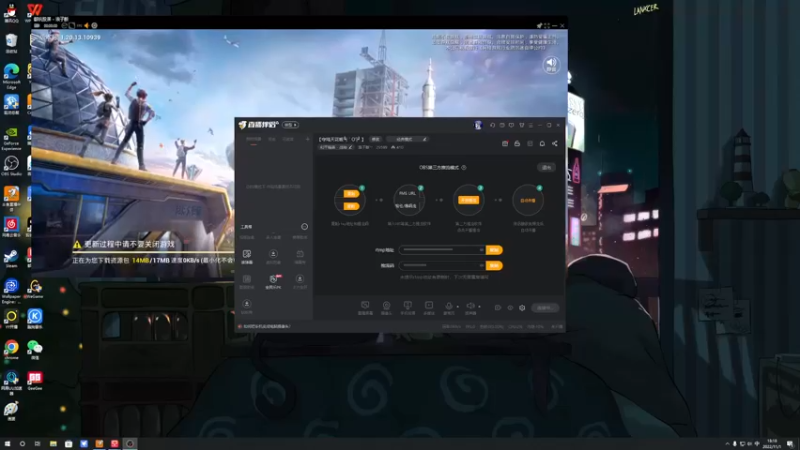Open the message icon in the companion title bar
The image size is (800, 450).
click(x=502, y=125)
